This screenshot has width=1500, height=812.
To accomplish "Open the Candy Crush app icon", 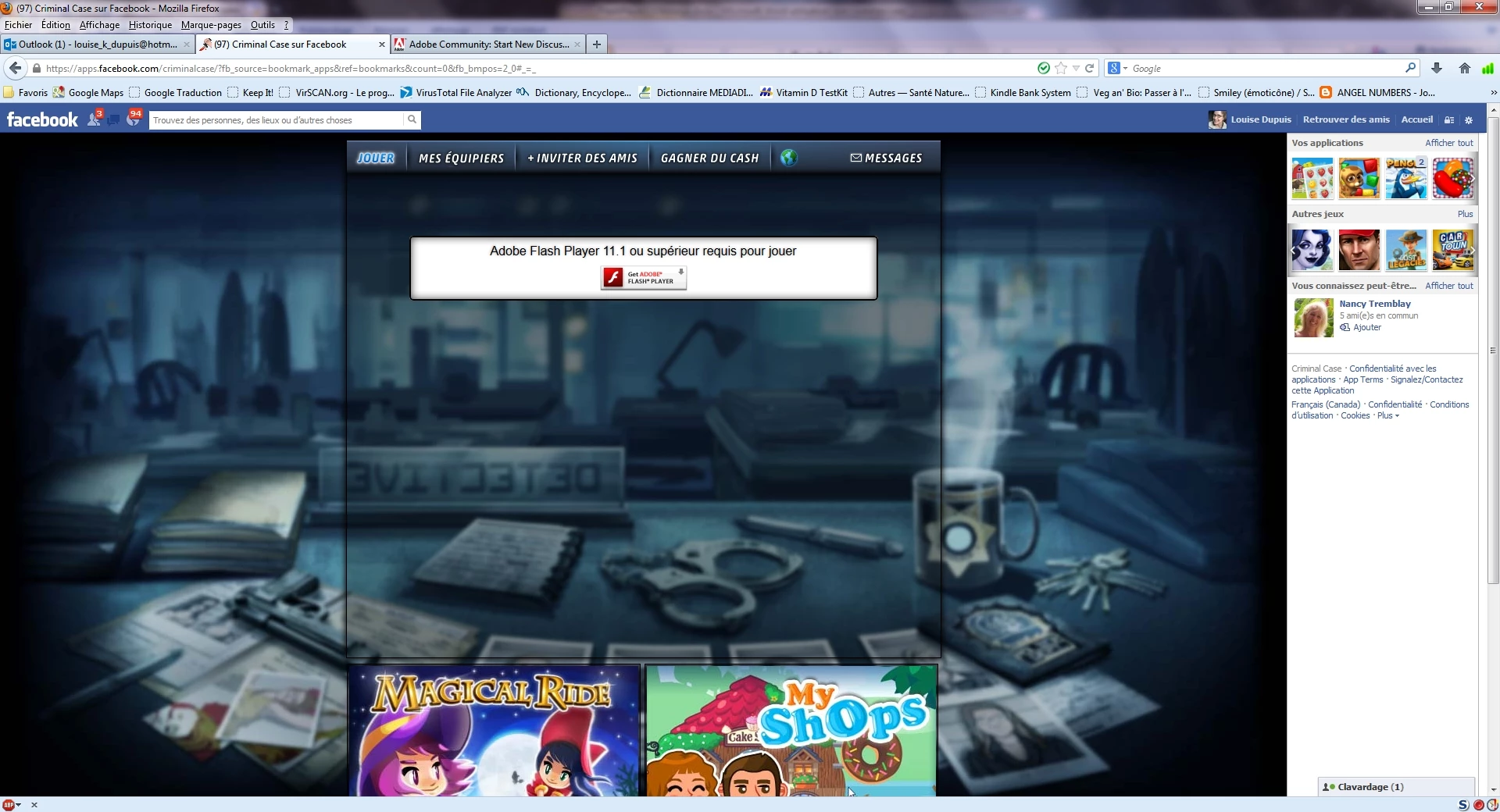I will 1453,178.
